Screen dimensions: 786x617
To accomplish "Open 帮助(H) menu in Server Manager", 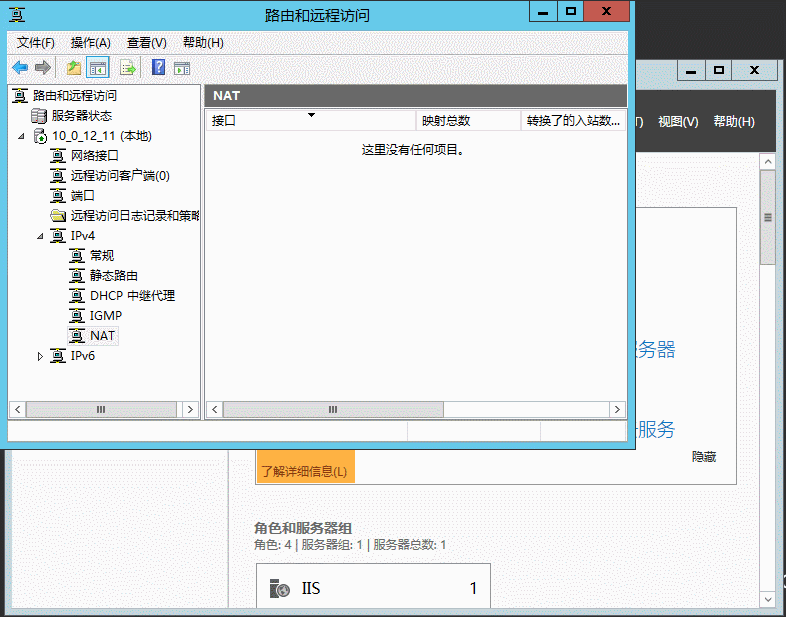I will (x=734, y=121).
